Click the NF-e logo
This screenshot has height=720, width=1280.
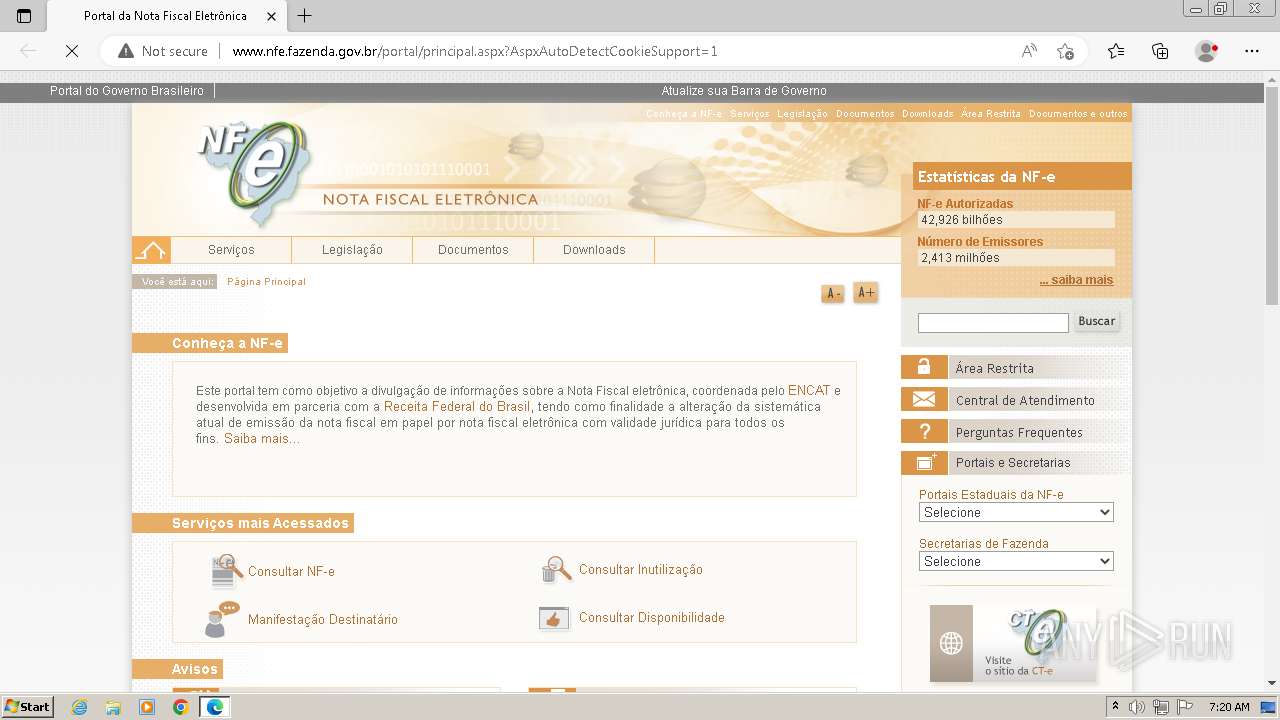(x=254, y=172)
